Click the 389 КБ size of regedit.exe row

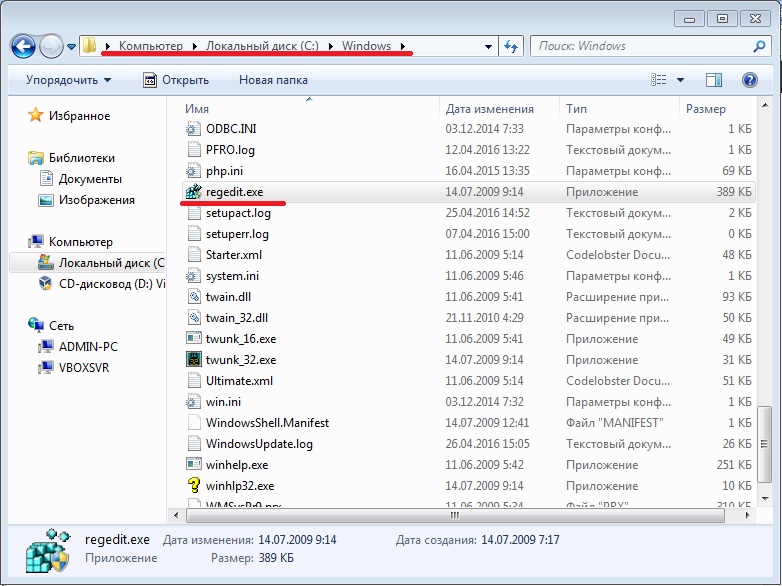point(734,192)
